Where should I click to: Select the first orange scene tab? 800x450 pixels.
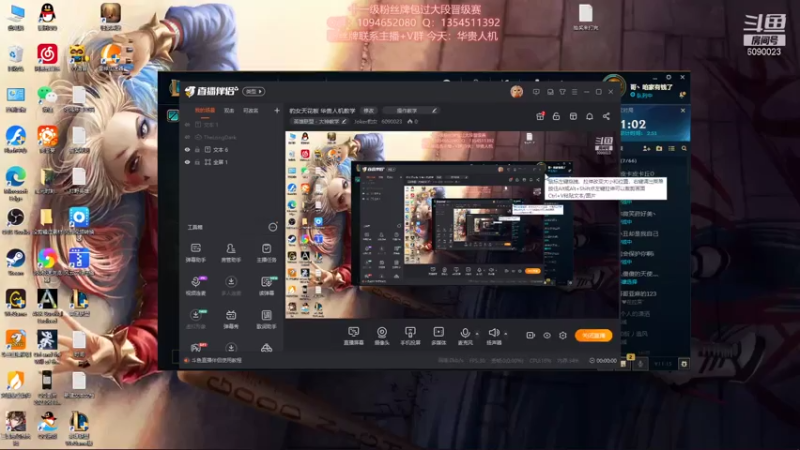(x=205, y=110)
